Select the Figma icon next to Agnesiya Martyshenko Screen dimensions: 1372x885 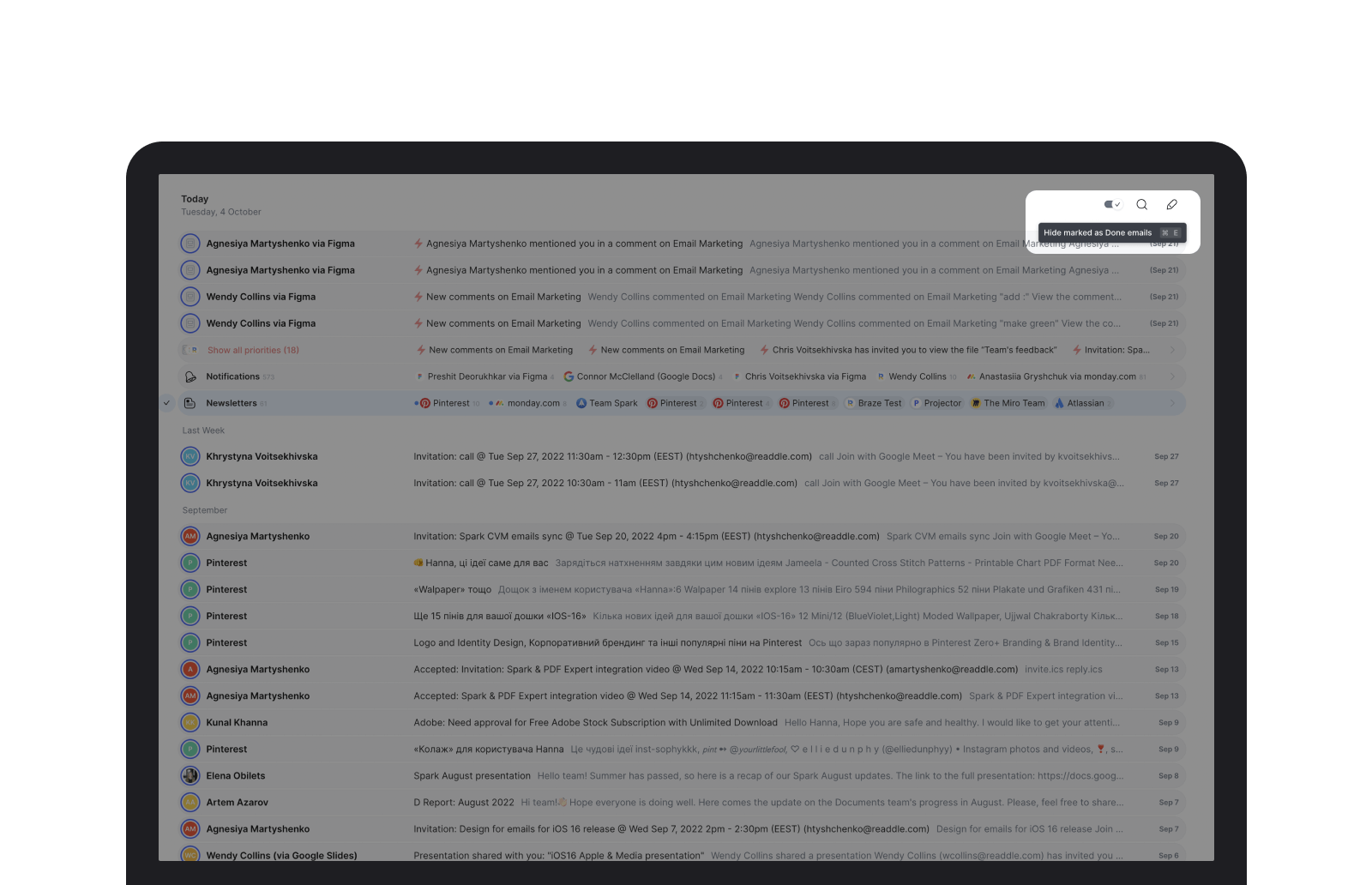pyautogui.click(x=190, y=243)
